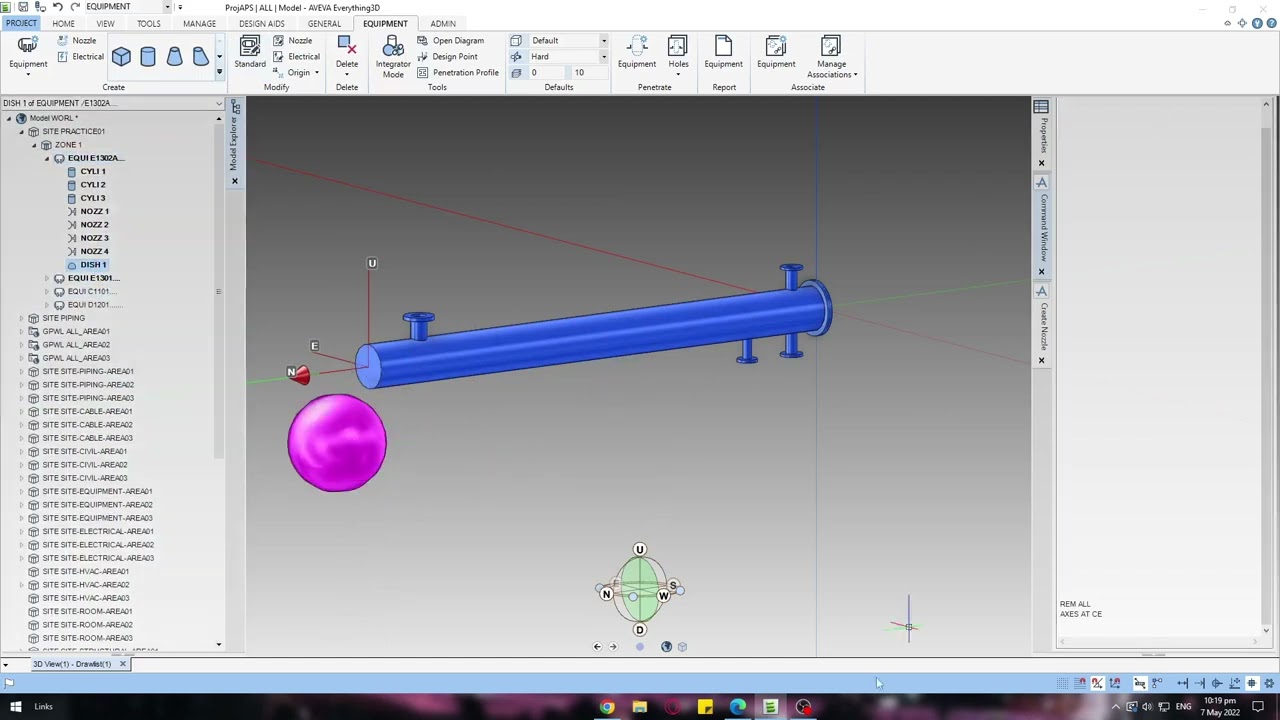1280x720 pixels.
Task: Open the EQUIPMENT module dropdown in title bar
Action: 166,7
